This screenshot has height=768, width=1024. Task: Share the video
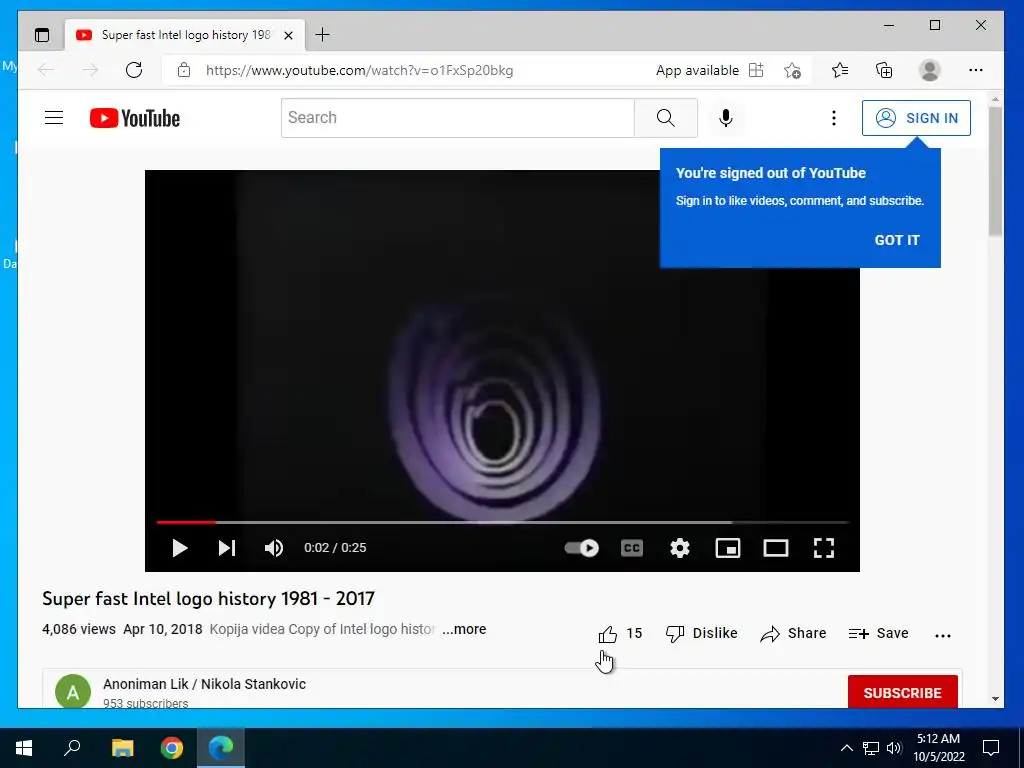point(793,633)
